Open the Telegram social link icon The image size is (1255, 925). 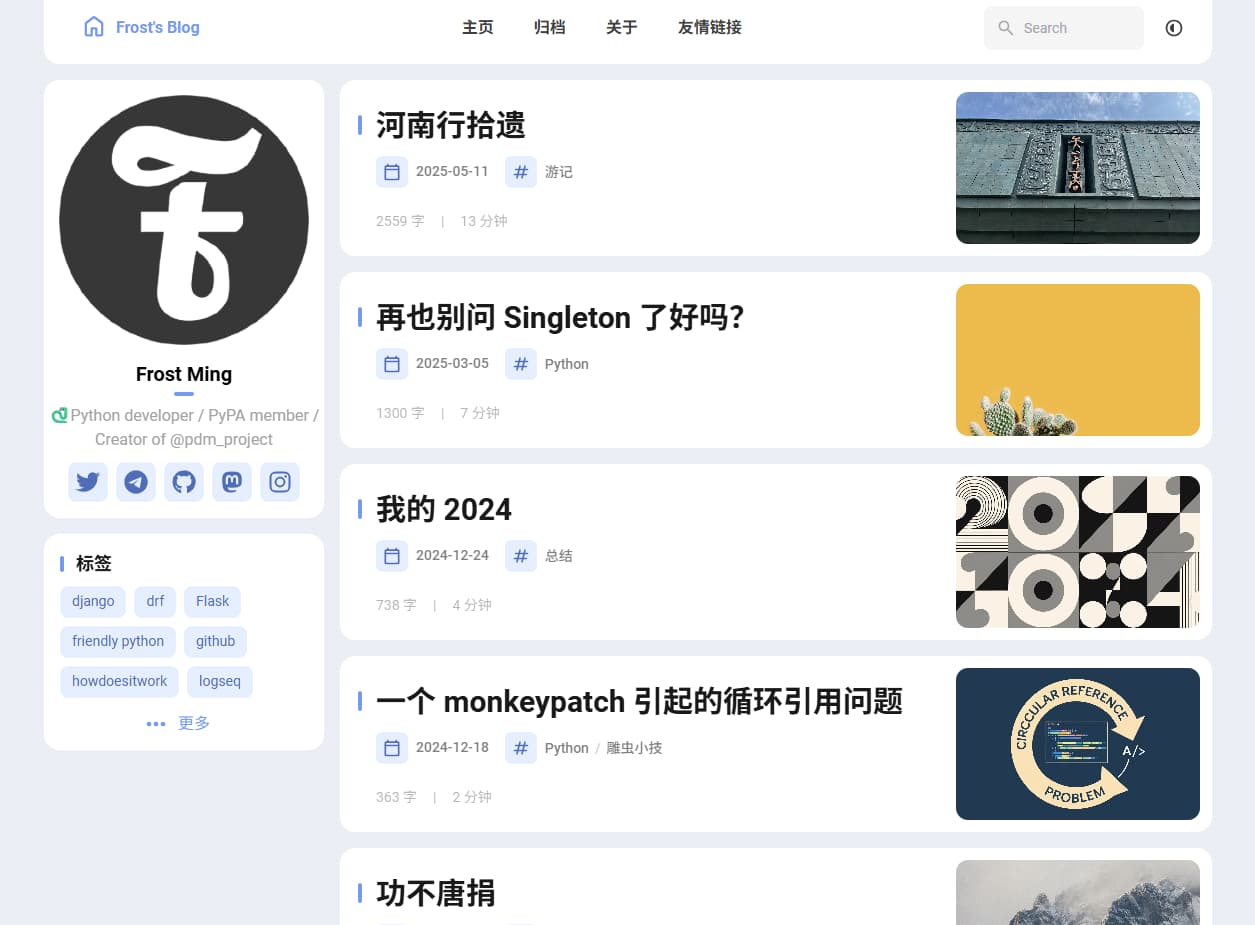tap(136, 482)
